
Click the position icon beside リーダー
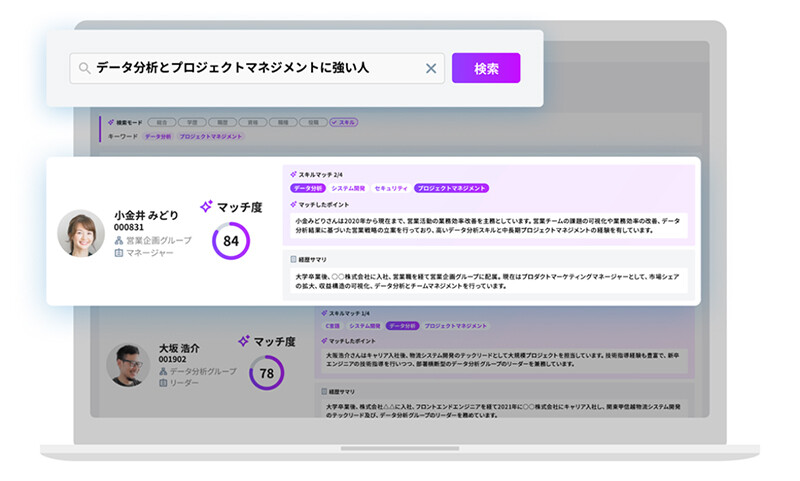tap(163, 383)
